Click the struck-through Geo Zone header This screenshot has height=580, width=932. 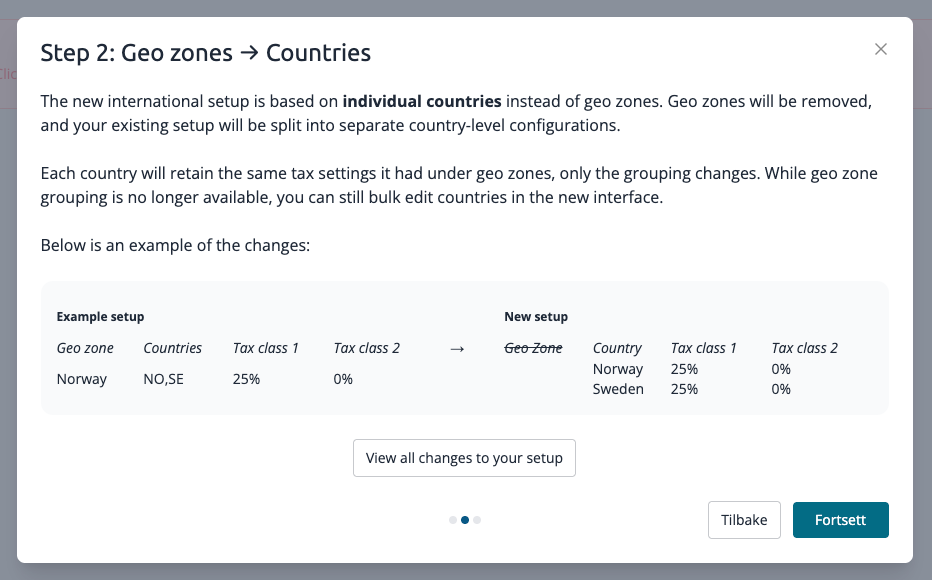(533, 348)
